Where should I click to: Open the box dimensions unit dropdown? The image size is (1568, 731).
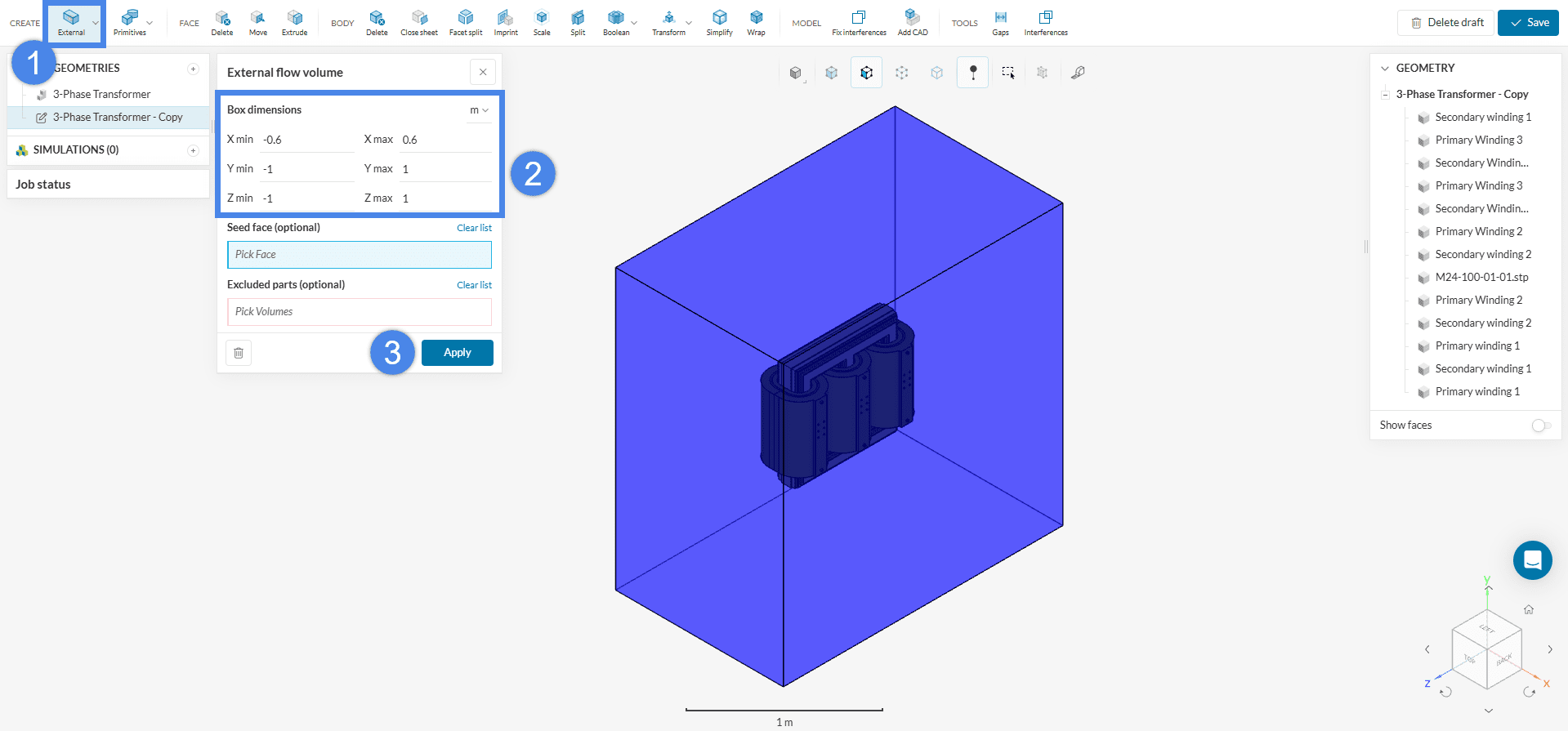point(479,110)
